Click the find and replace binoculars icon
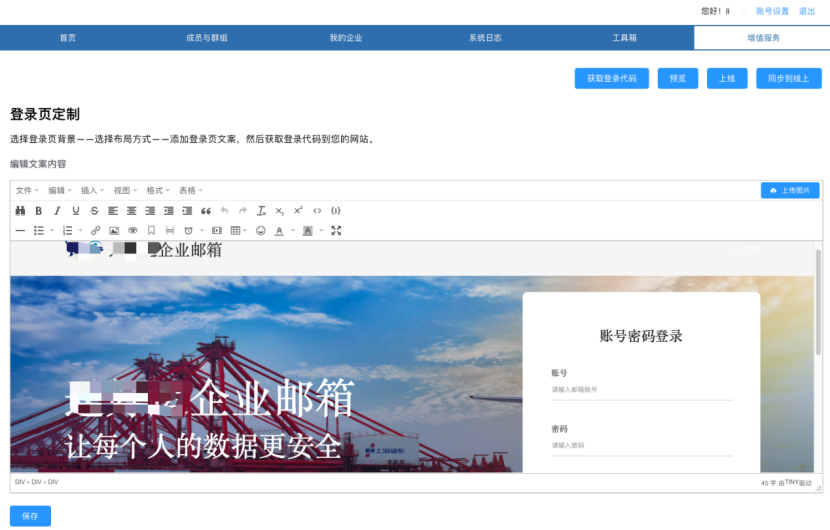This screenshot has height=530, width=830. point(20,211)
